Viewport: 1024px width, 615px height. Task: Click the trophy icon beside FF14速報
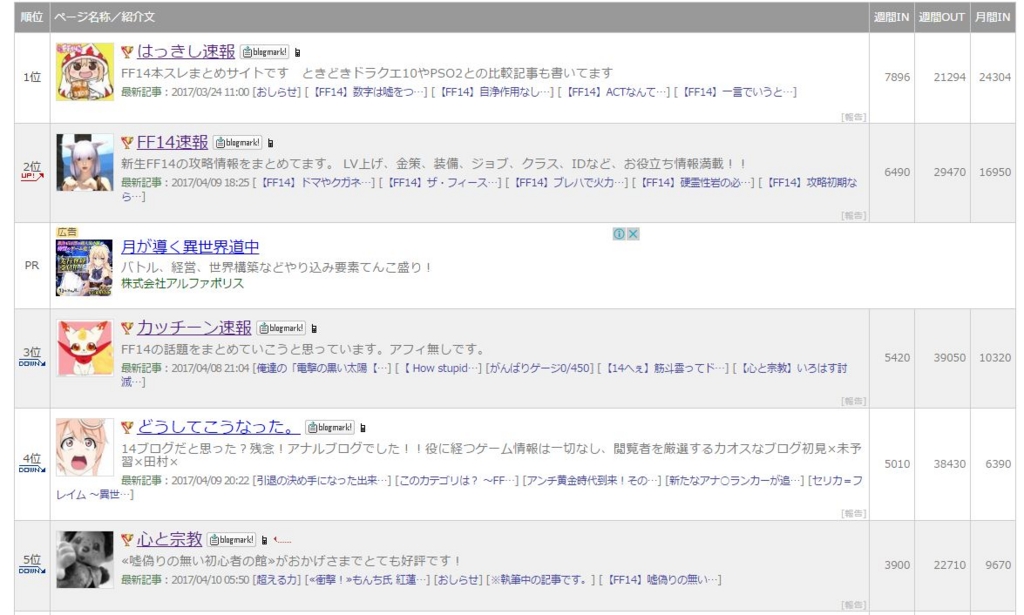(127, 142)
